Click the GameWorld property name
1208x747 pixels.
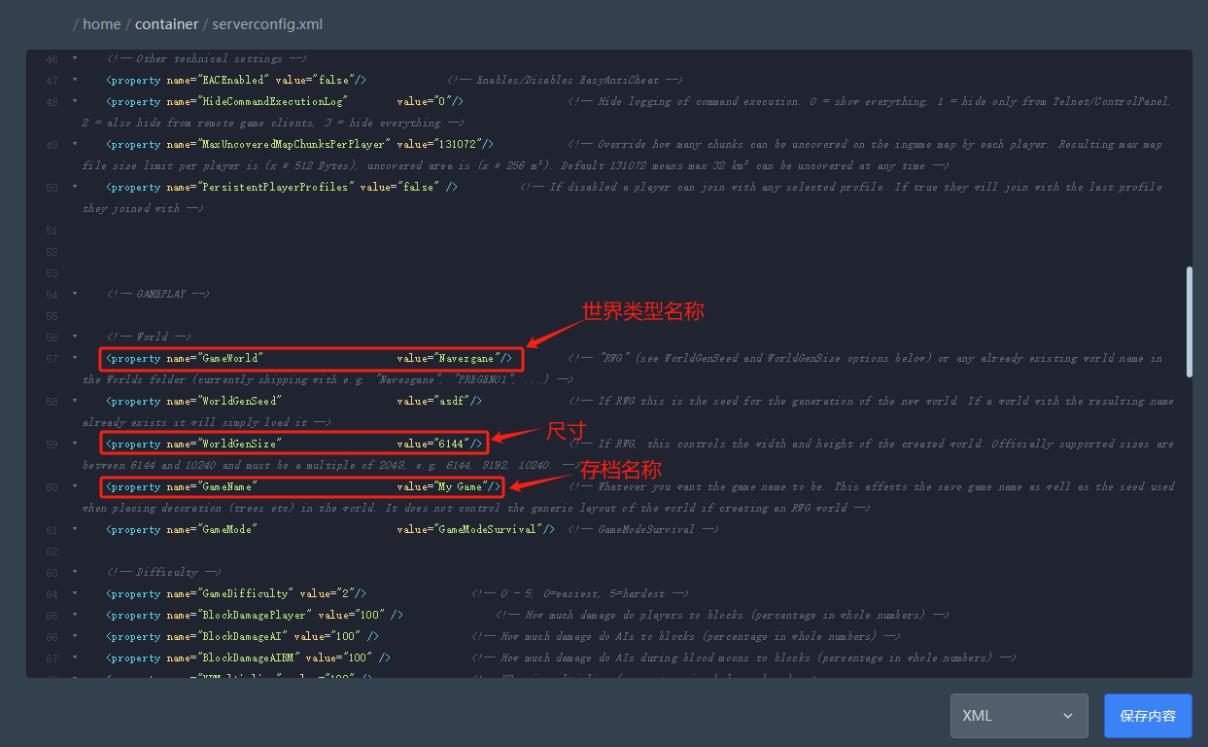(x=232, y=358)
